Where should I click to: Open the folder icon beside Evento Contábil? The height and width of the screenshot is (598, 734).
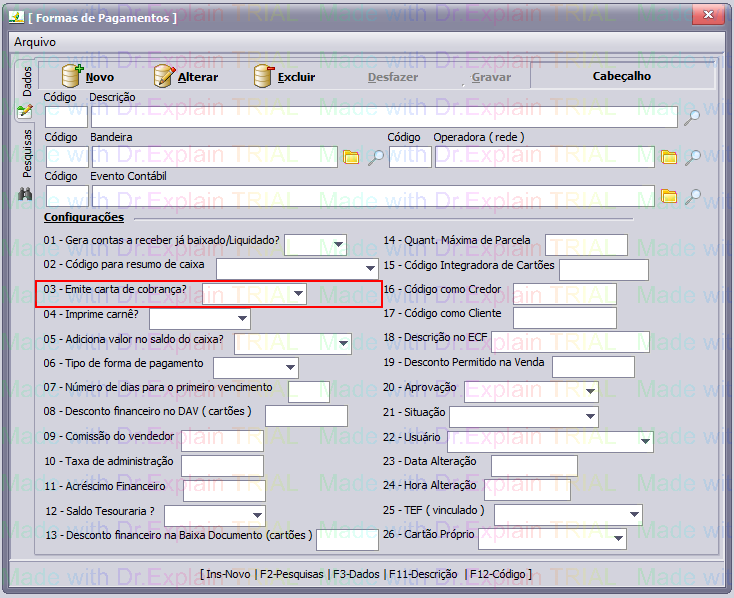coord(669,196)
